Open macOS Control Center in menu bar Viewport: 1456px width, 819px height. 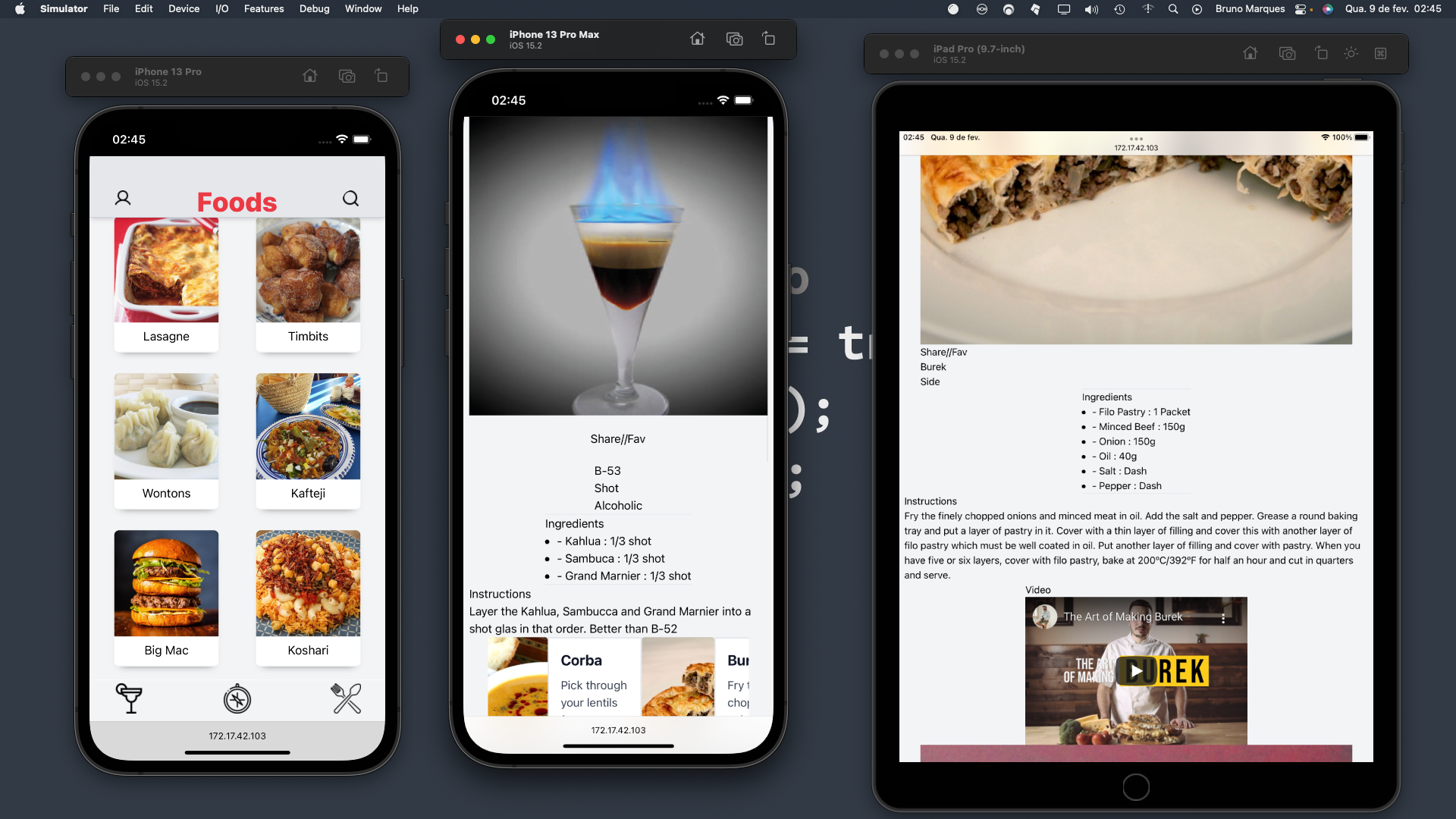point(1301,9)
